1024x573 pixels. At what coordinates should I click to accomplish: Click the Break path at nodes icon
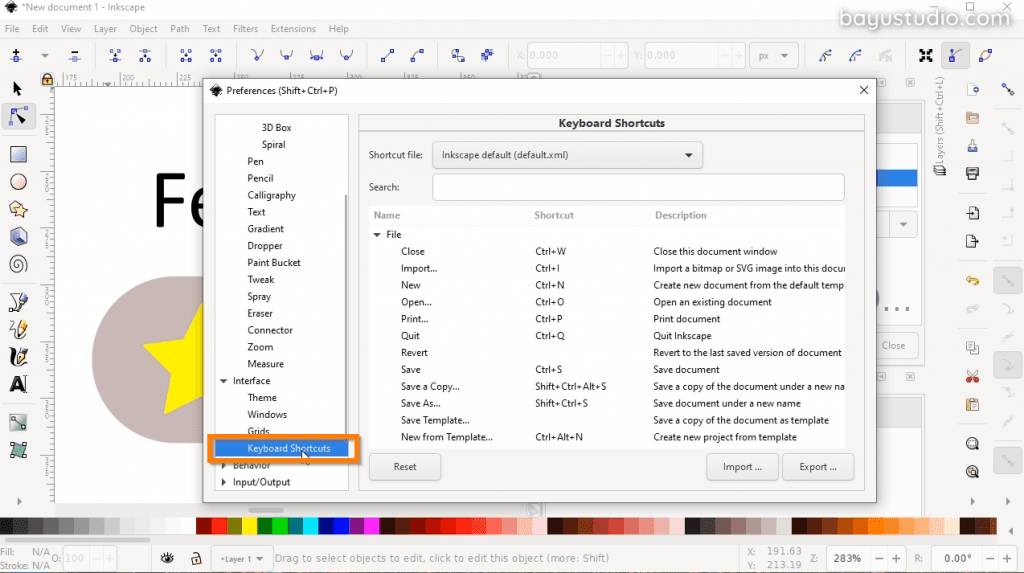point(145,56)
